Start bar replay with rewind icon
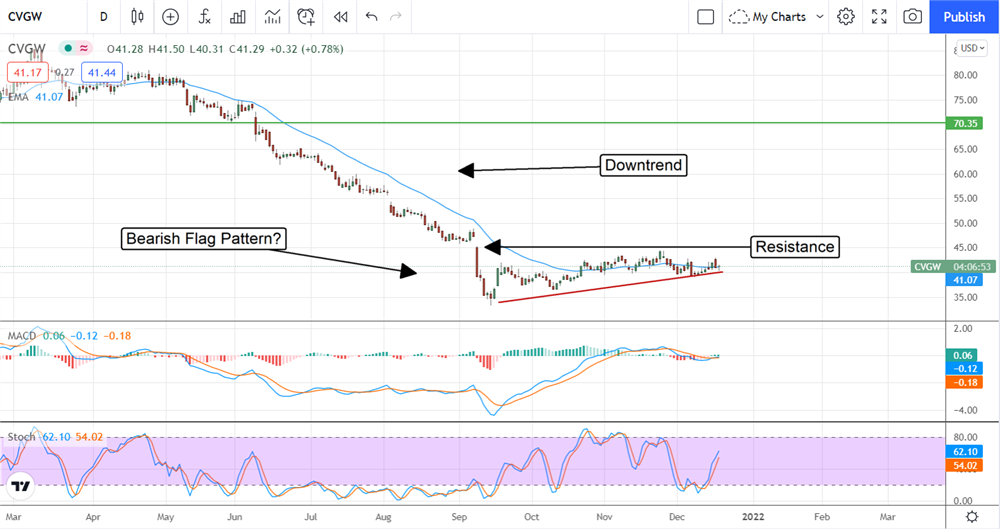This screenshot has width=1000, height=529. tap(341, 17)
